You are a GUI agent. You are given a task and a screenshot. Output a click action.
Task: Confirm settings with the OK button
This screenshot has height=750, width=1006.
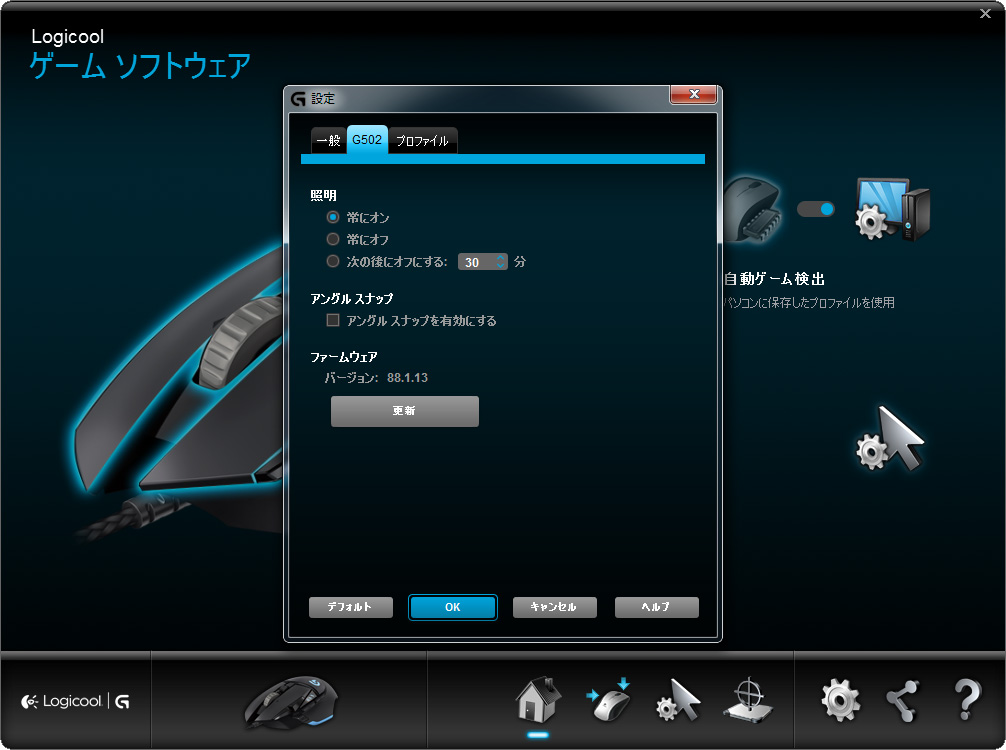[452, 607]
